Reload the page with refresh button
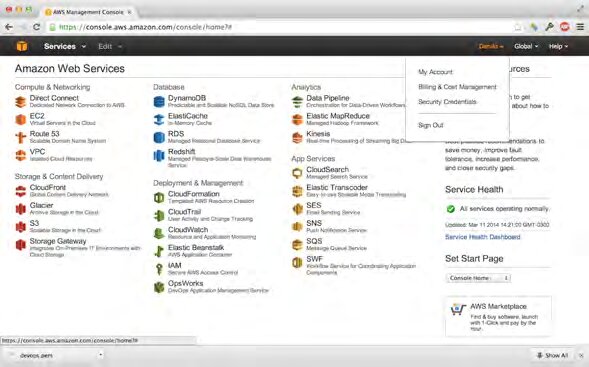589x367 pixels. 36,27
